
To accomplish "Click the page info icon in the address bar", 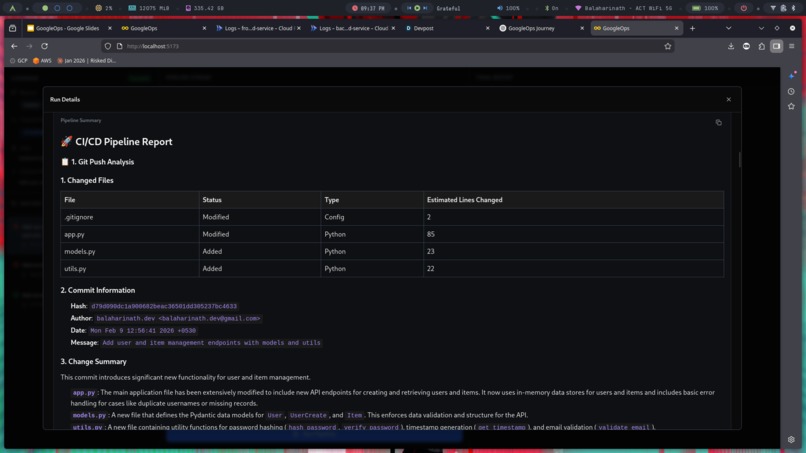I will click(119, 46).
